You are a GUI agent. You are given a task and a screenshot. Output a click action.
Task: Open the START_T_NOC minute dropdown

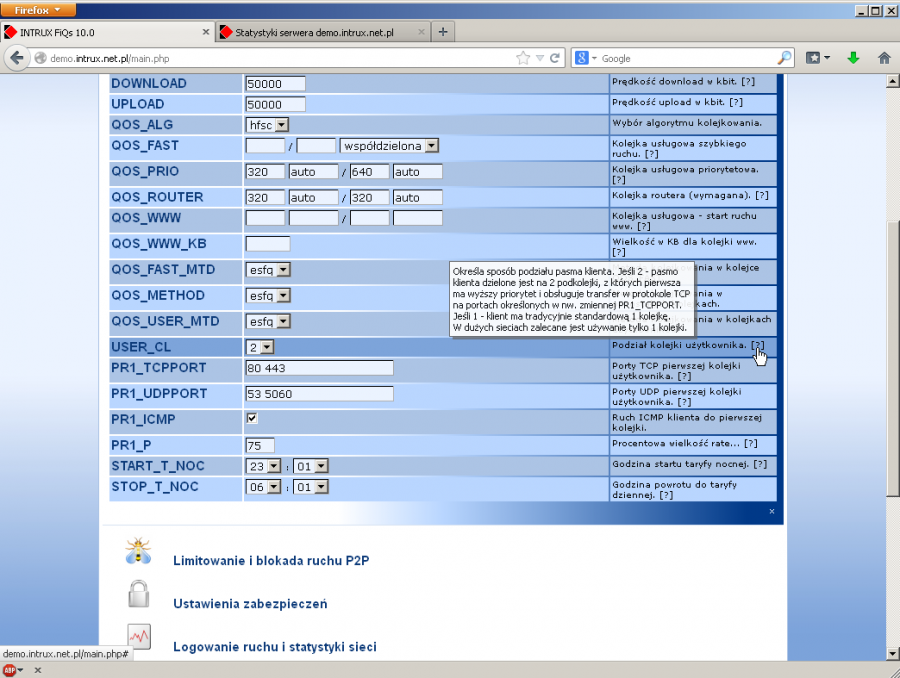coord(311,466)
